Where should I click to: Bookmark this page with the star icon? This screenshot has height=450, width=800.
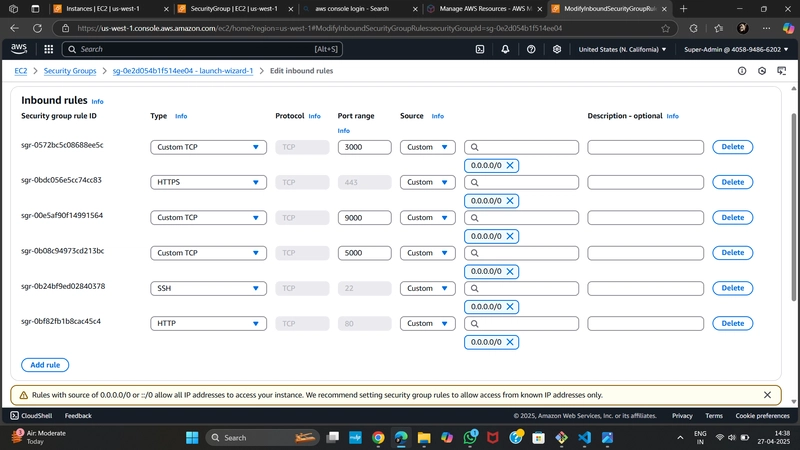click(665, 29)
